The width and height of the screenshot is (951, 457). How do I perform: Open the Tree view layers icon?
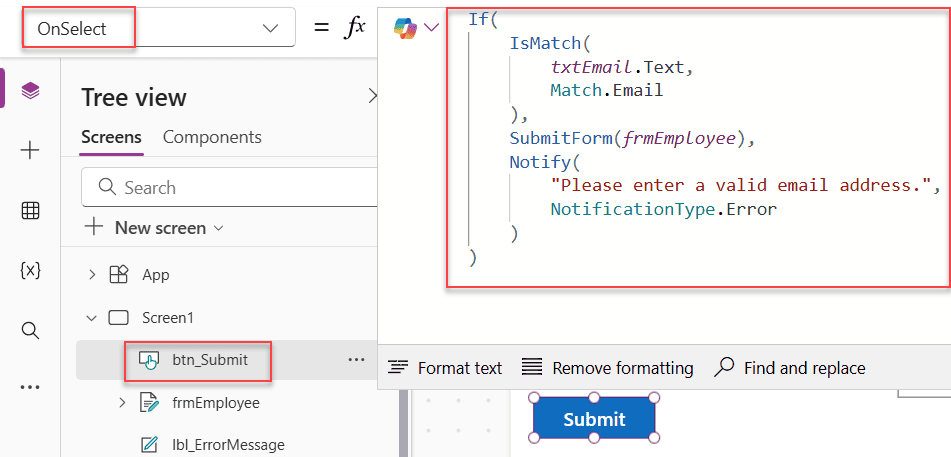pos(30,91)
